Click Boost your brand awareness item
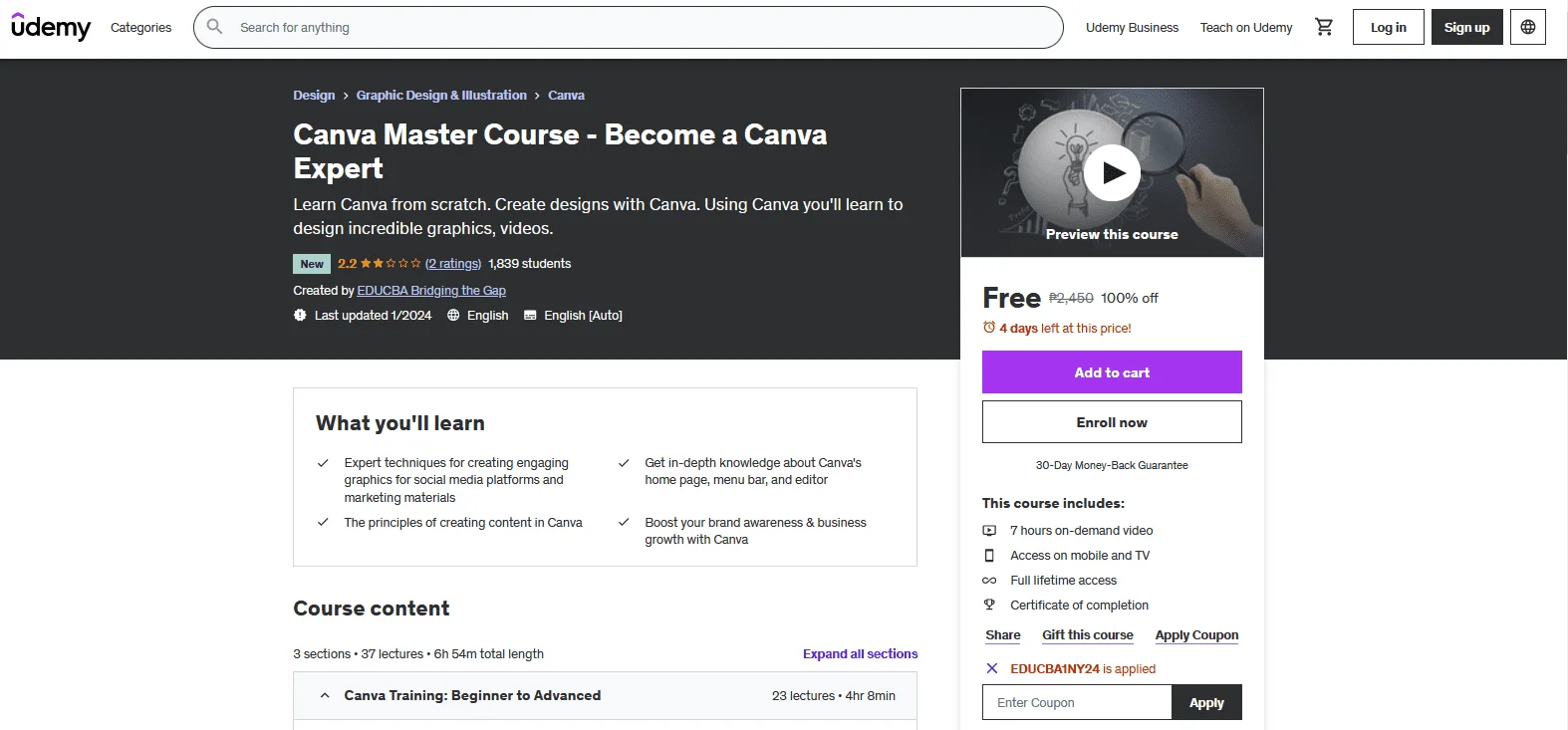Screen dimensions: 1568x730 tap(755, 531)
